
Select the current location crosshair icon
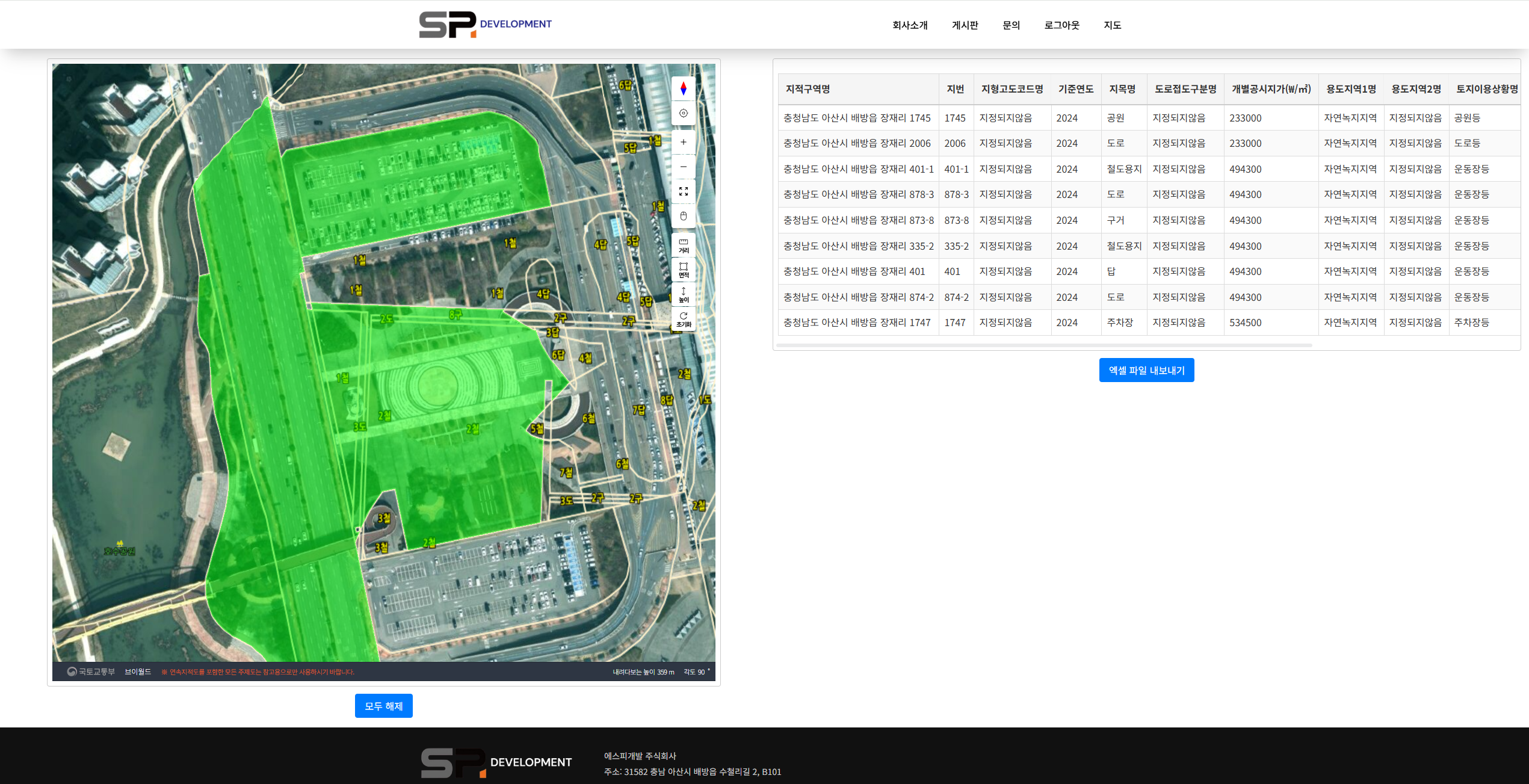pos(683,113)
